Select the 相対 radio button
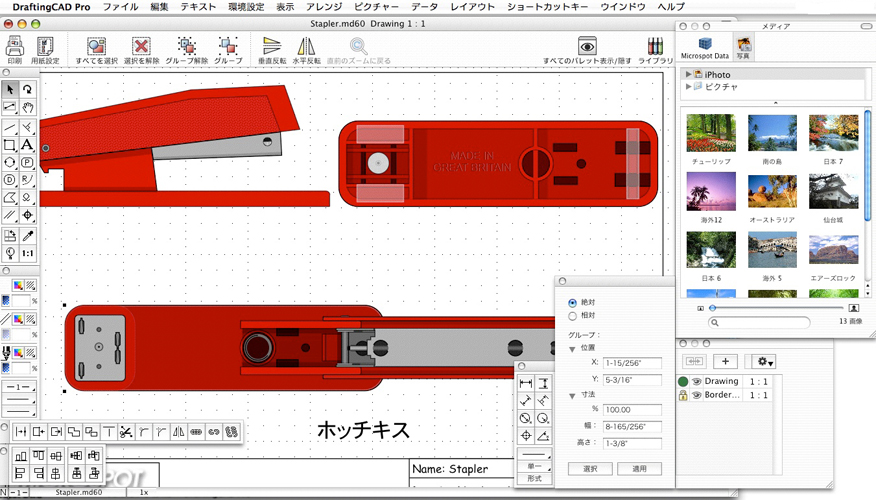This screenshot has width=876, height=500. 572,316
